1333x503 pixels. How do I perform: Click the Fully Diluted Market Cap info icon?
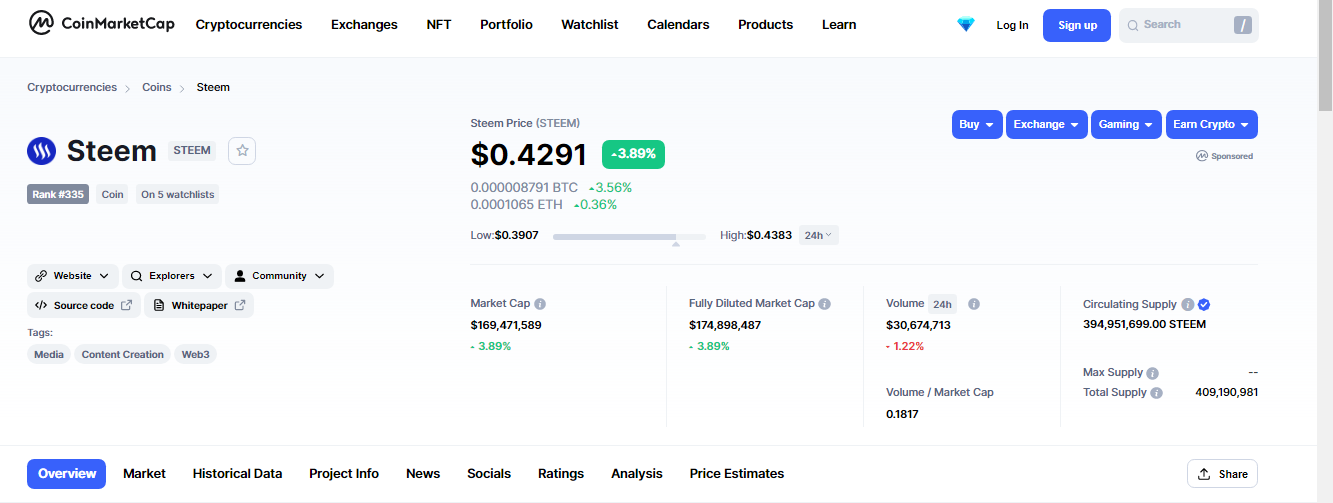click(x=825, y=303)
